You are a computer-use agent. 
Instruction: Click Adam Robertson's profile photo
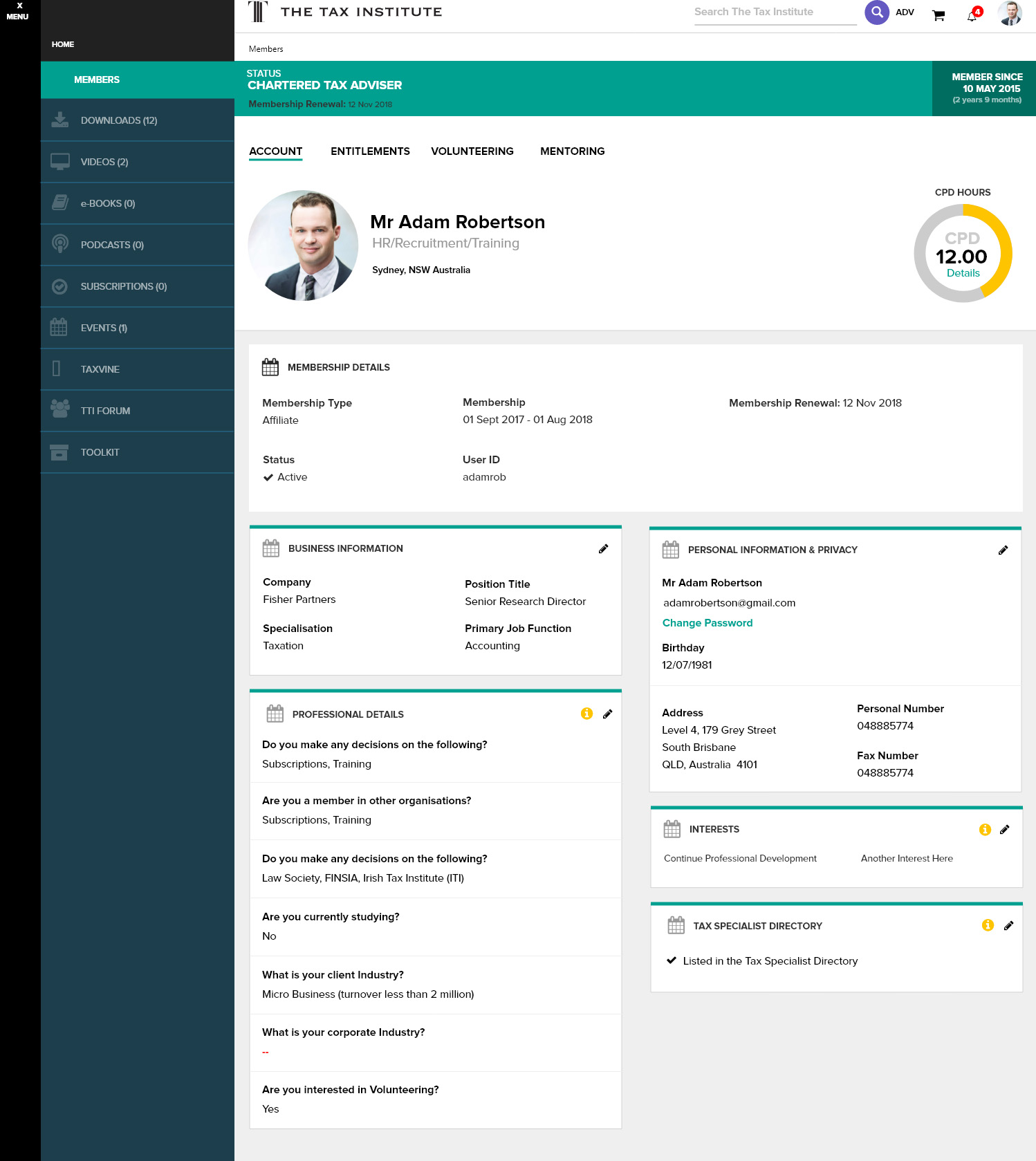[303, 245]
